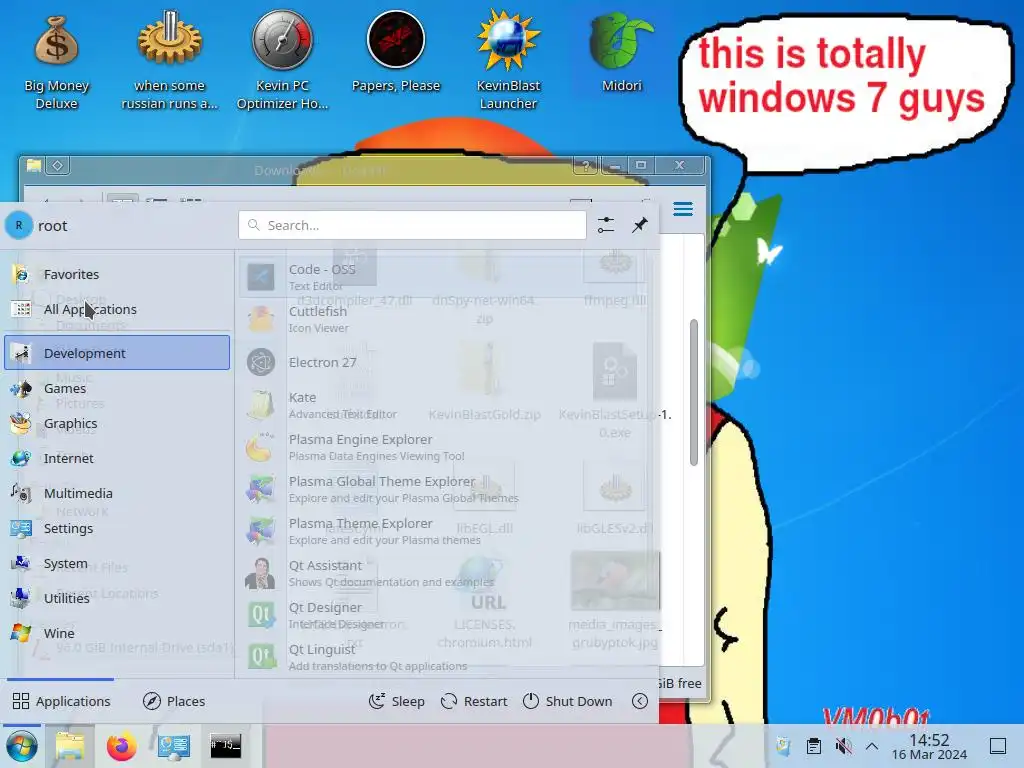Image resolution: width=1024 pixels, height=768 pixels.
Task: Launch Plasma Engine Explorer
Action: coord(444,447)
